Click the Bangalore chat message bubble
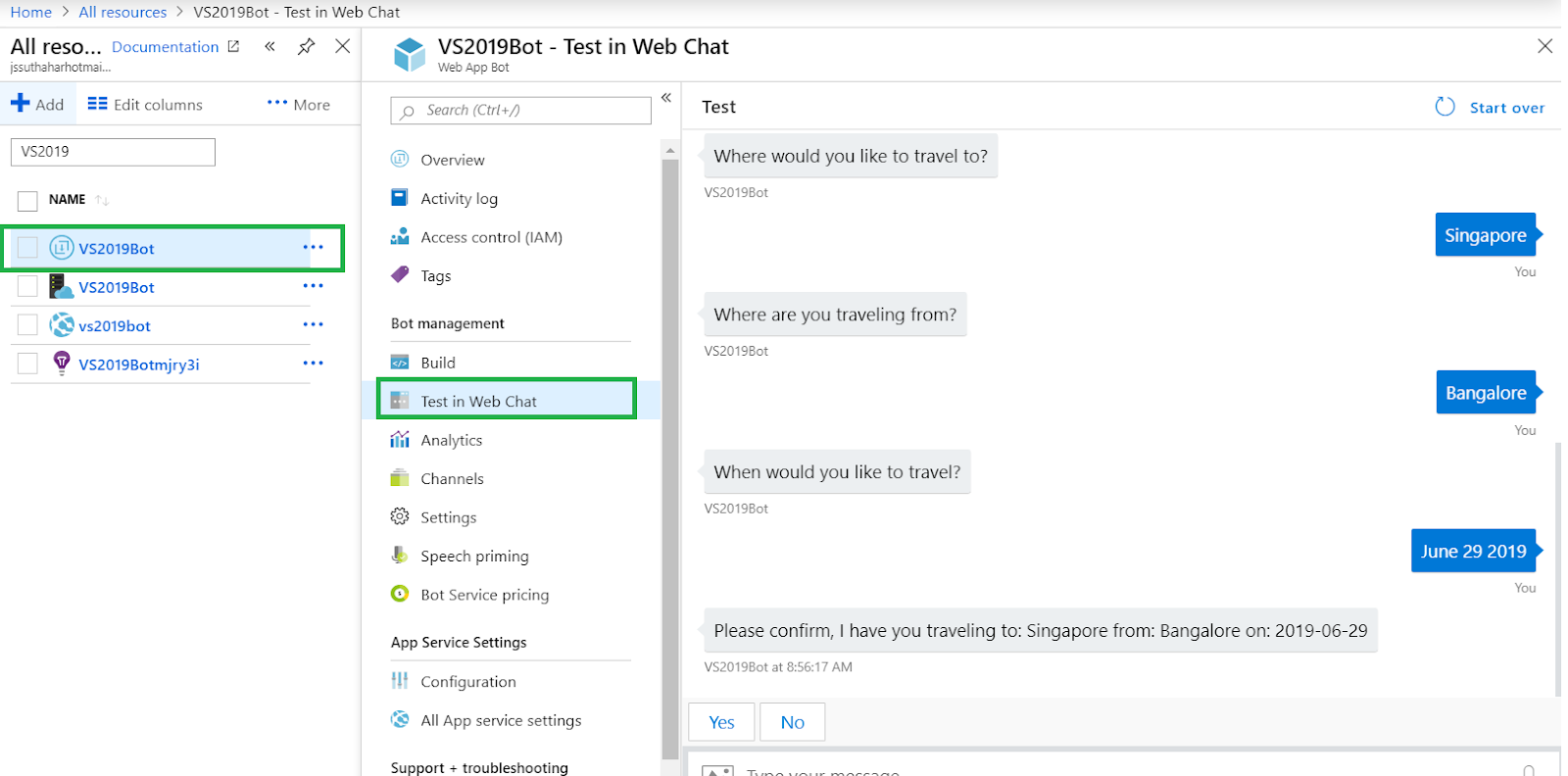1568x776 pixels. pyautogui.click(x=1486, y=392)
